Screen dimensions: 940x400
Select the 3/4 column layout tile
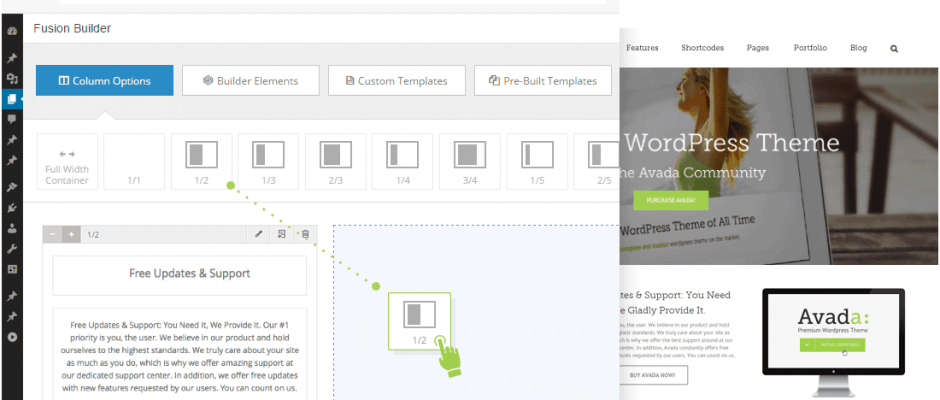[470, 162]
